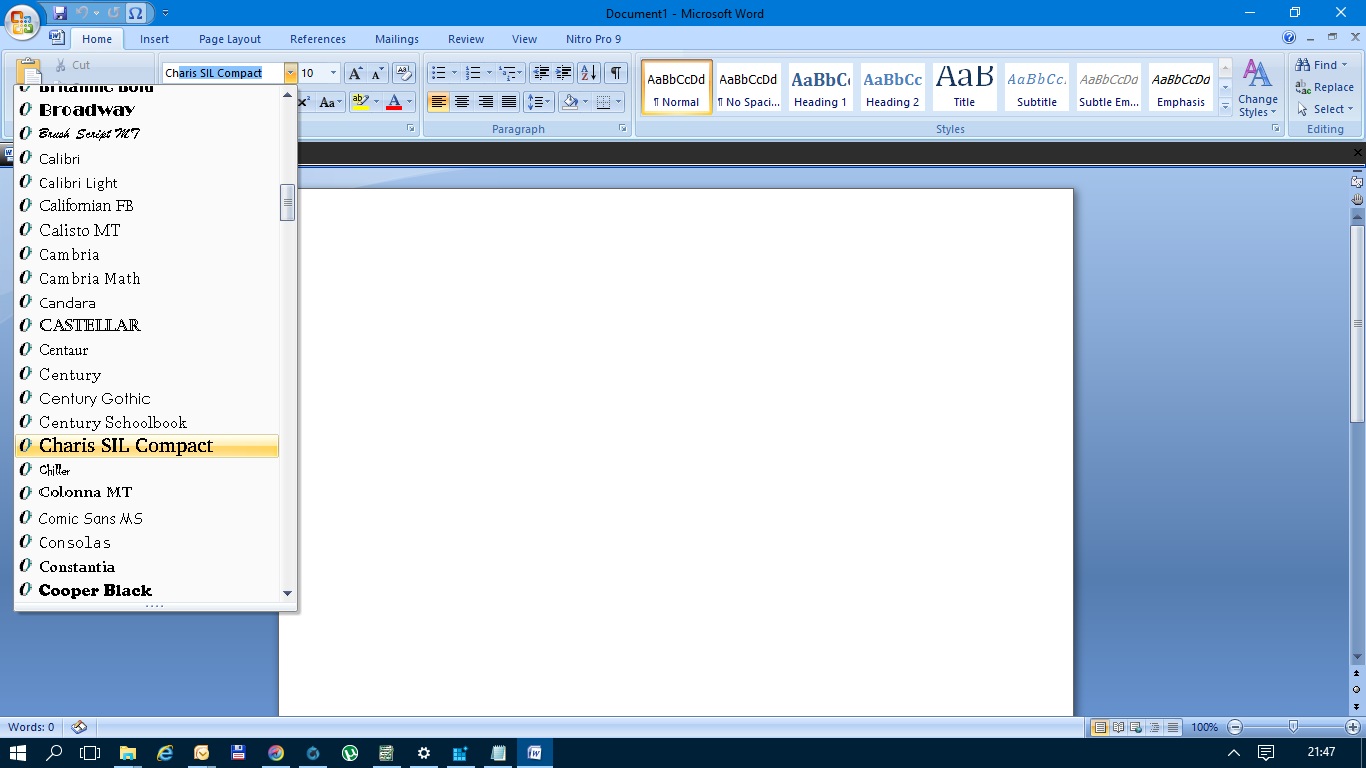The width and height of the screenshot is (1366, 768).
Task: Click Replace in Editing group
Action: click(x=1324, y=87)
